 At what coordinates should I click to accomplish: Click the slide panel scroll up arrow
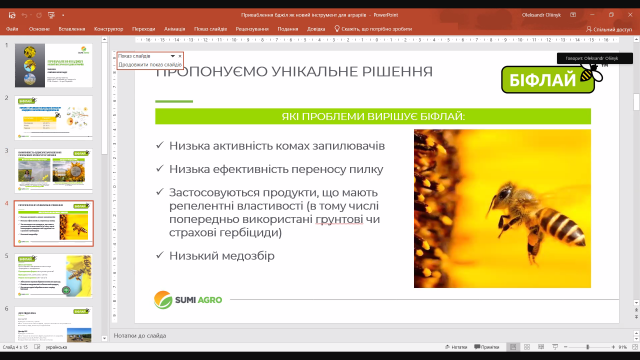[x=104, y=40]
